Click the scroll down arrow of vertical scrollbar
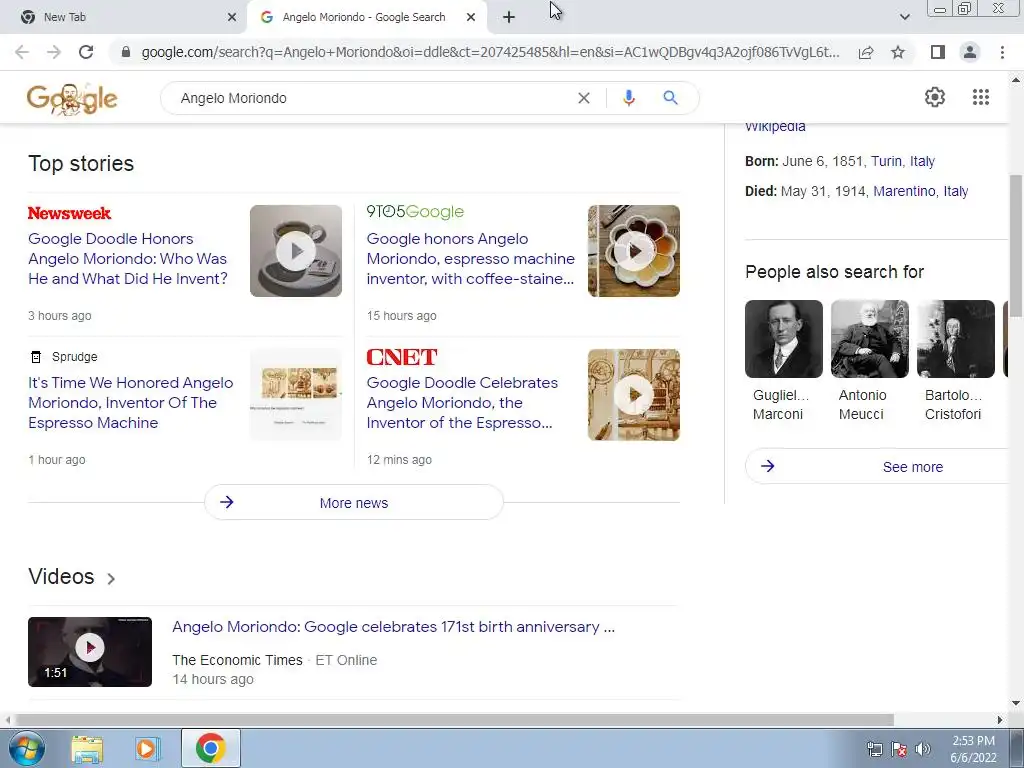 pos(1016,703)
